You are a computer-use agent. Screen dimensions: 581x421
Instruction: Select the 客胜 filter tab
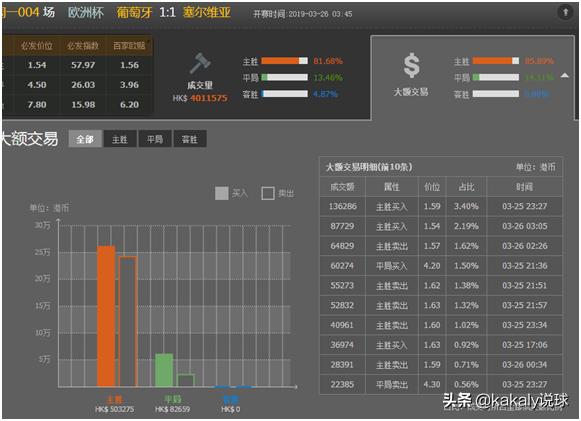(x=190, y=139)
